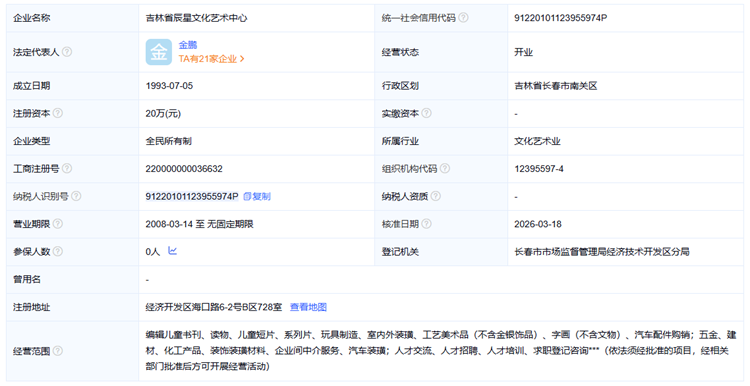
Task: Click the 经营范围 description text
Action: click(x=441, y=351)
